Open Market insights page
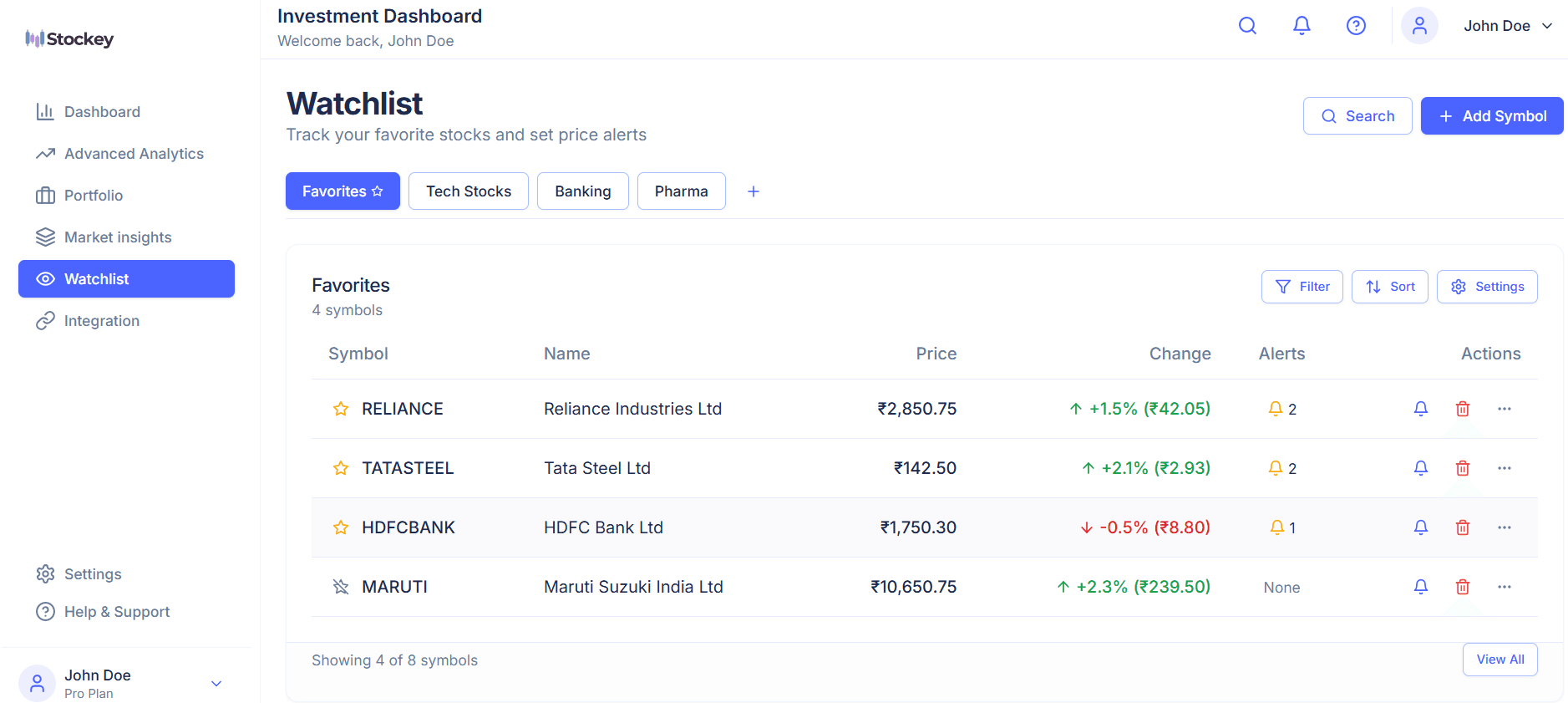Screen dimensions: 1568x703 point(126,237)
